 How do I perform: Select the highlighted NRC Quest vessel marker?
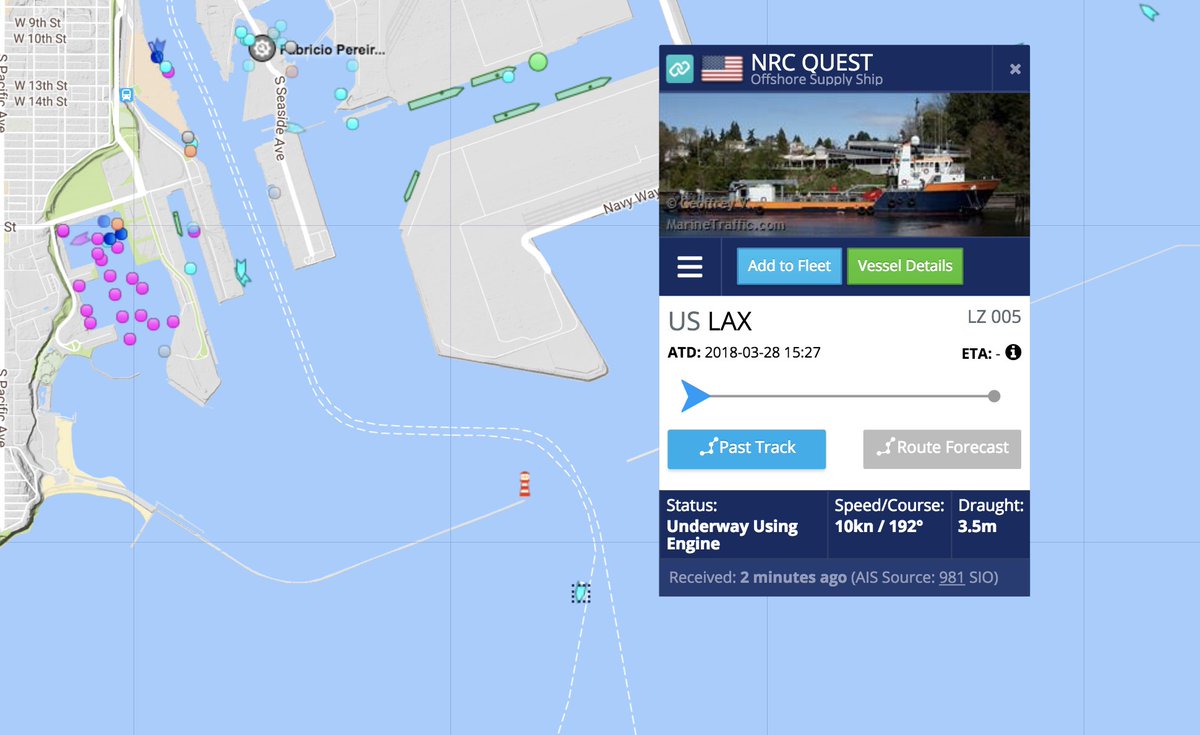point(581,593)
